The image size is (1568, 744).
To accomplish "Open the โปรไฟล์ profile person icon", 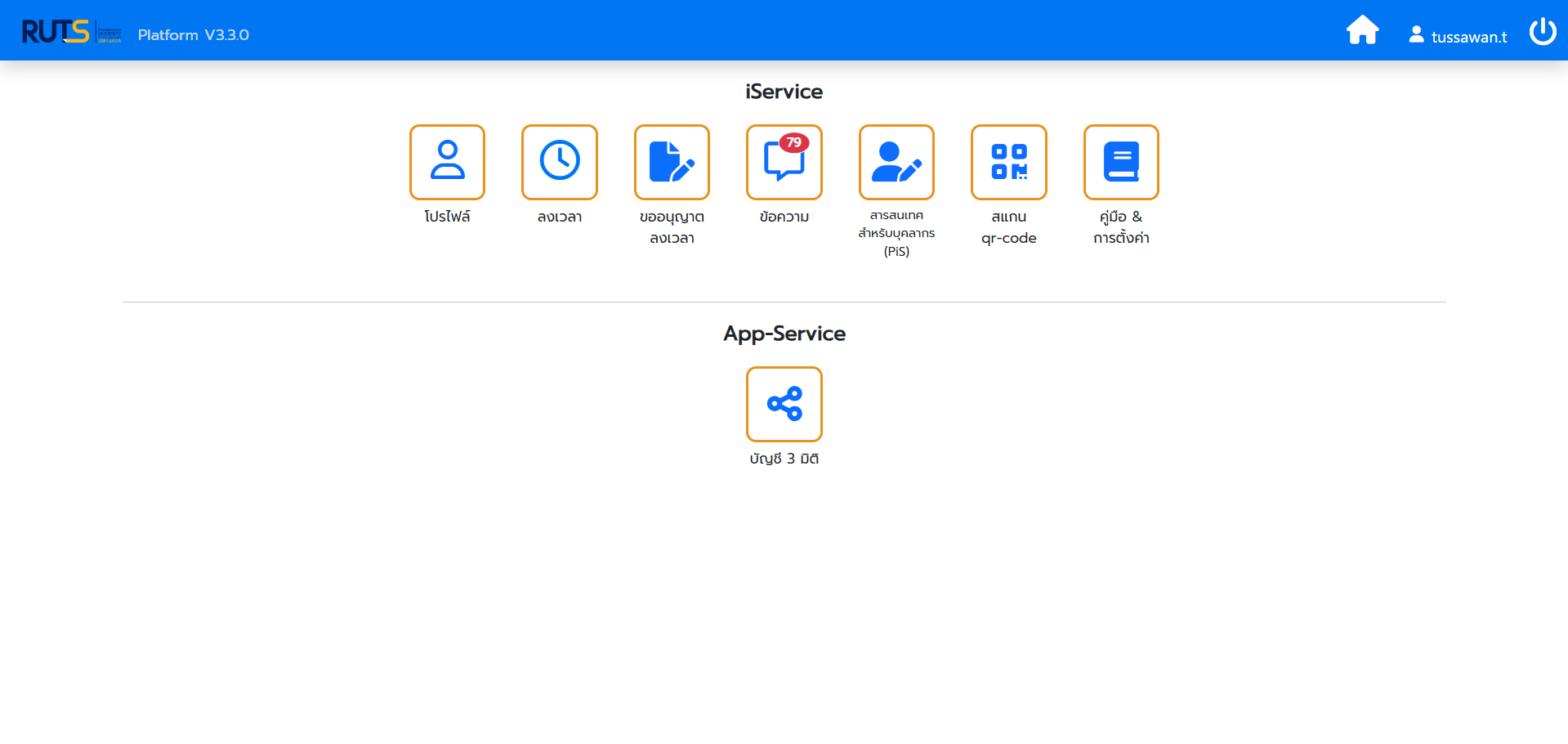I will point(447,162).
